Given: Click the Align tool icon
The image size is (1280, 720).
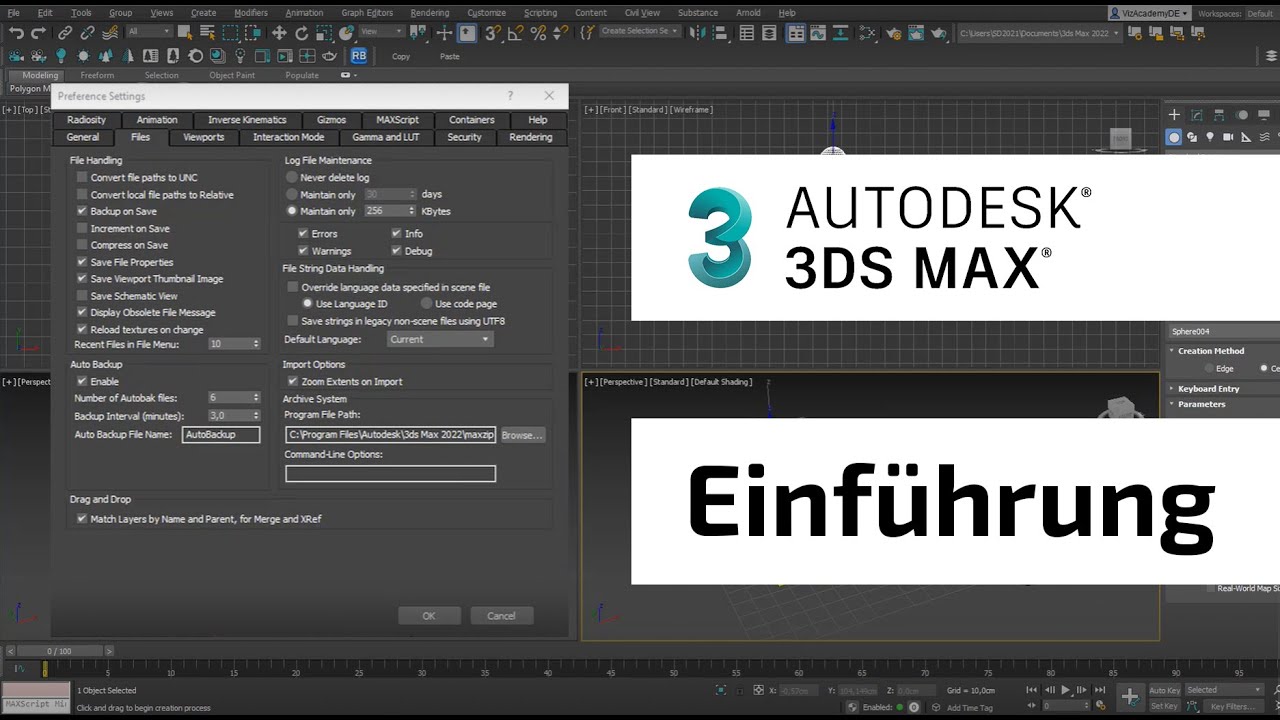Looking at the screenshot, I should tap(720, 33).
